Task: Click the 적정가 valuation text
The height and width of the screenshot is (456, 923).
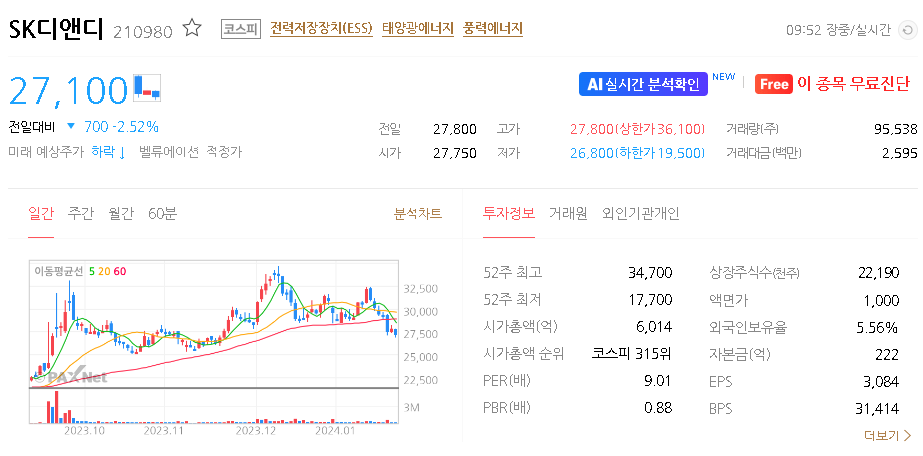Action: tap(224, 152)
